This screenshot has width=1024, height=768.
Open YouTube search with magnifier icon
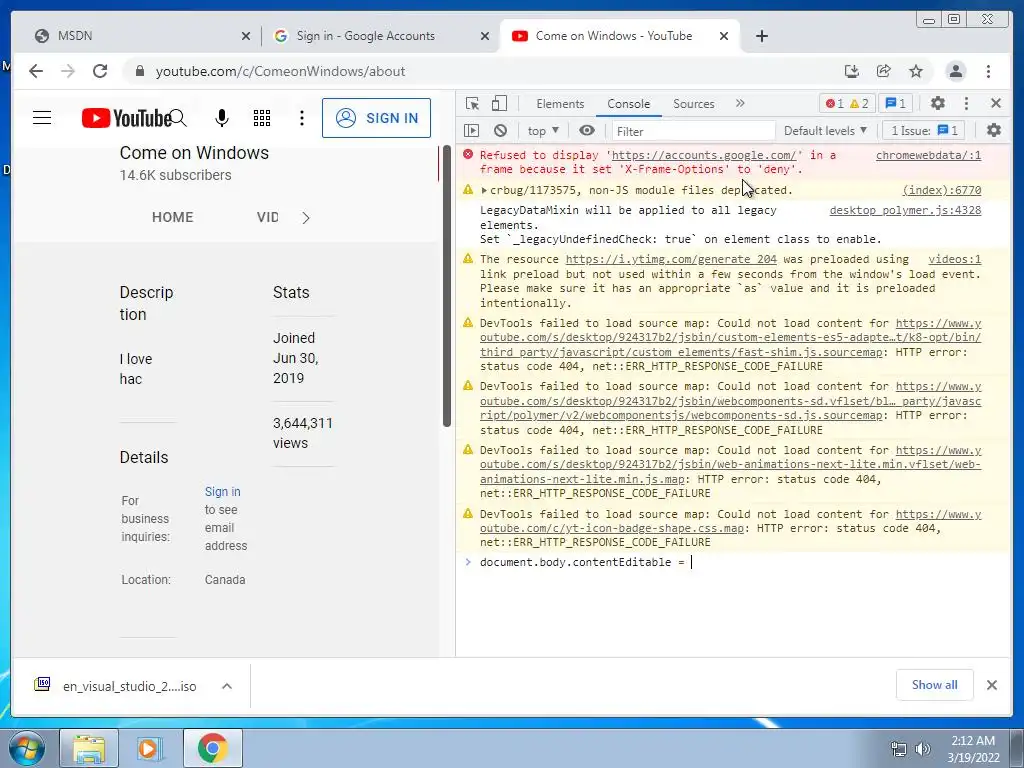pyautogui.click(x=179, y=118)
